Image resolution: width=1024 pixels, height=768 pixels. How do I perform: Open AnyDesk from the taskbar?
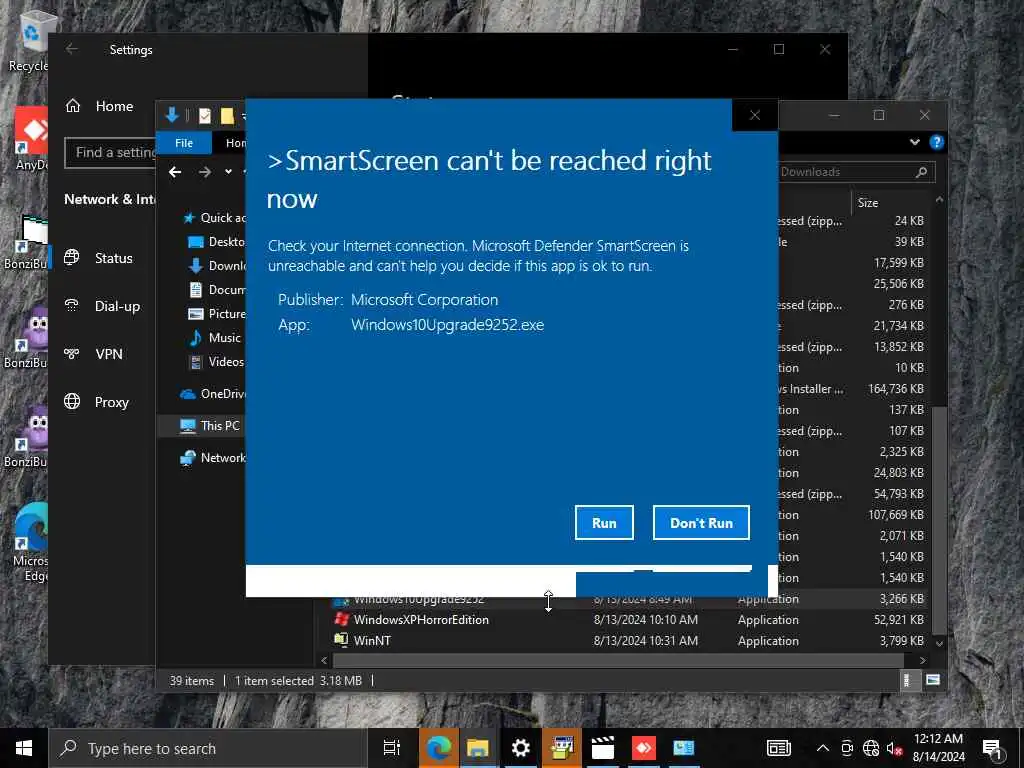click(643, 748)
